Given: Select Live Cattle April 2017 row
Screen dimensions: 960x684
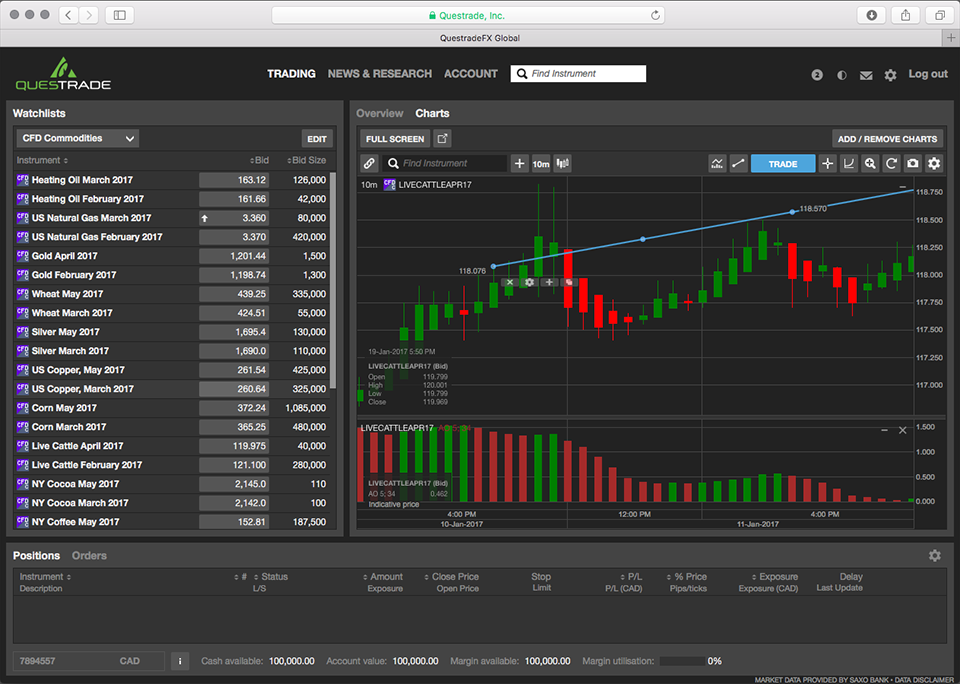Looking at the screenshot, I should click(171, 446).
